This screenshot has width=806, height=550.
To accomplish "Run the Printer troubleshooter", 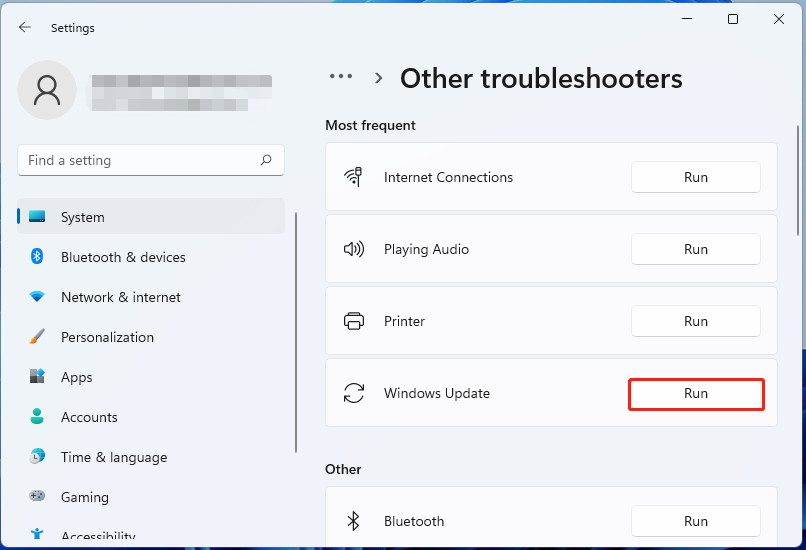I will tap(695, 321).
